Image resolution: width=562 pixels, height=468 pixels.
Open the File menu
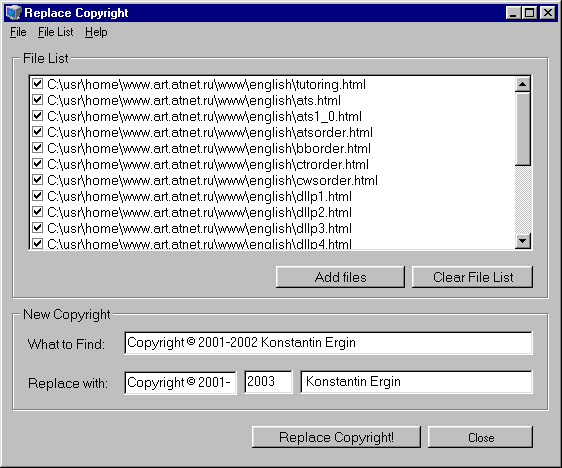[18, 32]
